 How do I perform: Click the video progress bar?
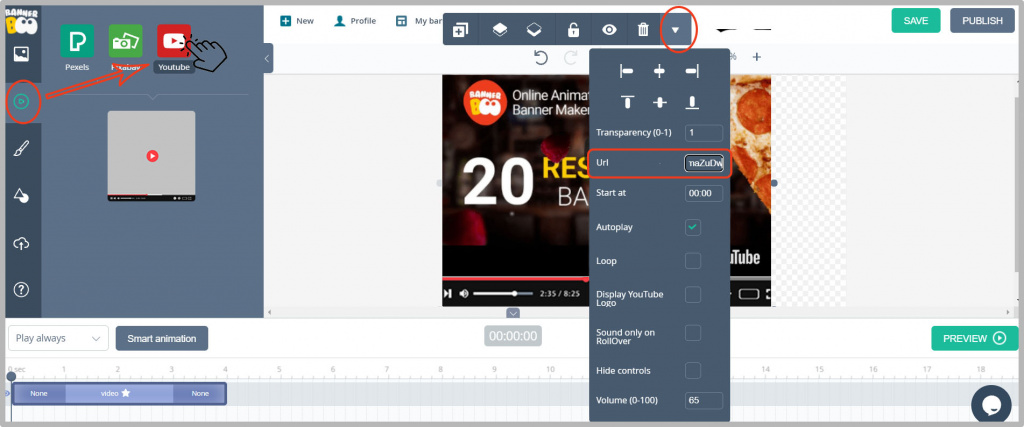(x=516, y=279)
